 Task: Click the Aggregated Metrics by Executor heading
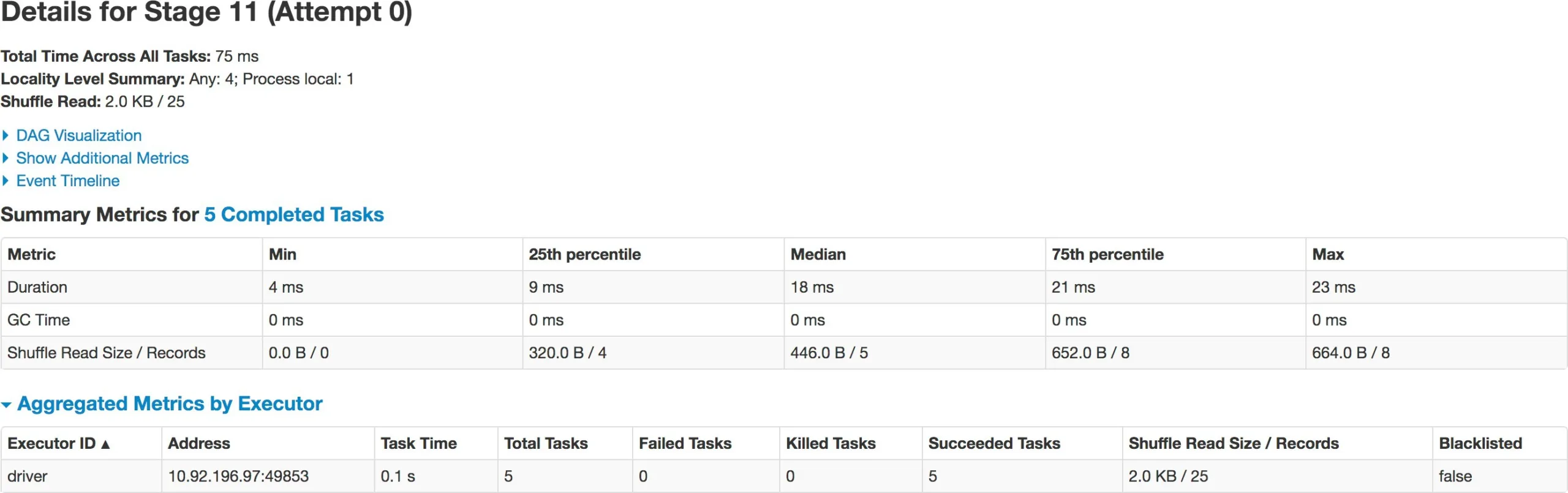(170, 404)
